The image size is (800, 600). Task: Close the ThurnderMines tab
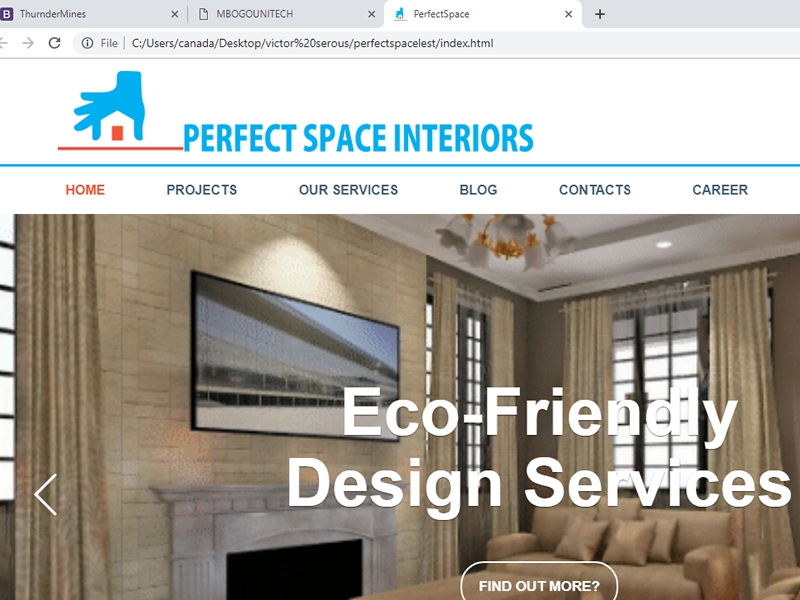tap(174, 14)
